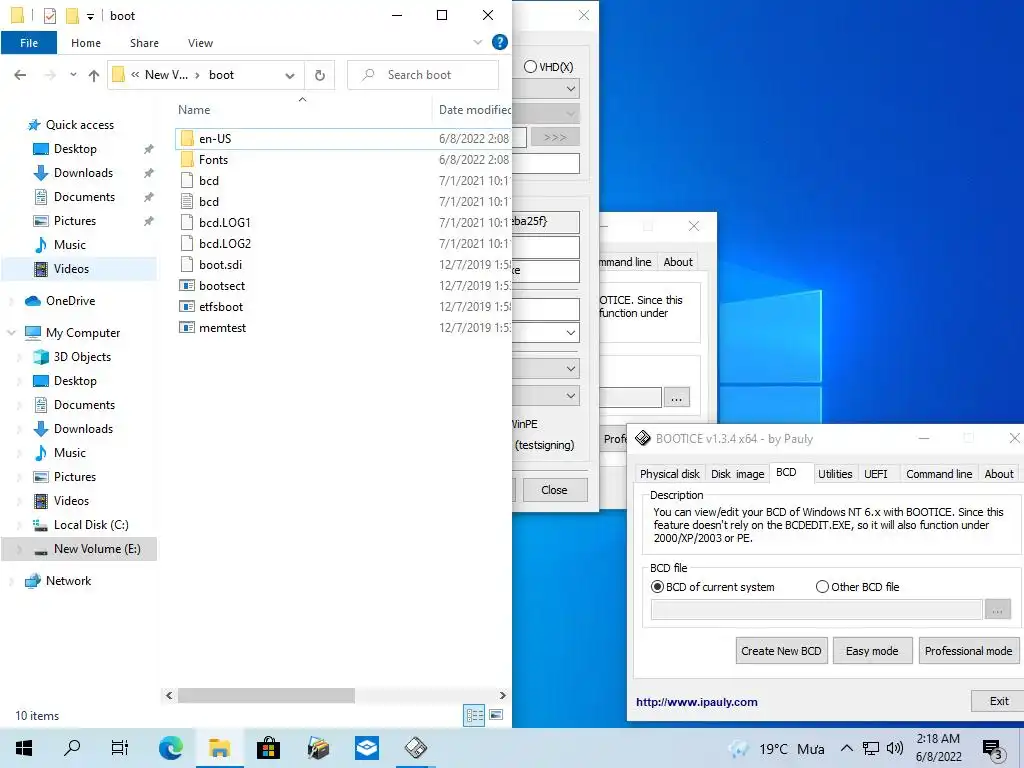Open address bar history dropdown
The width and height of the screenshot is (1024, 768).
[290, 76]
